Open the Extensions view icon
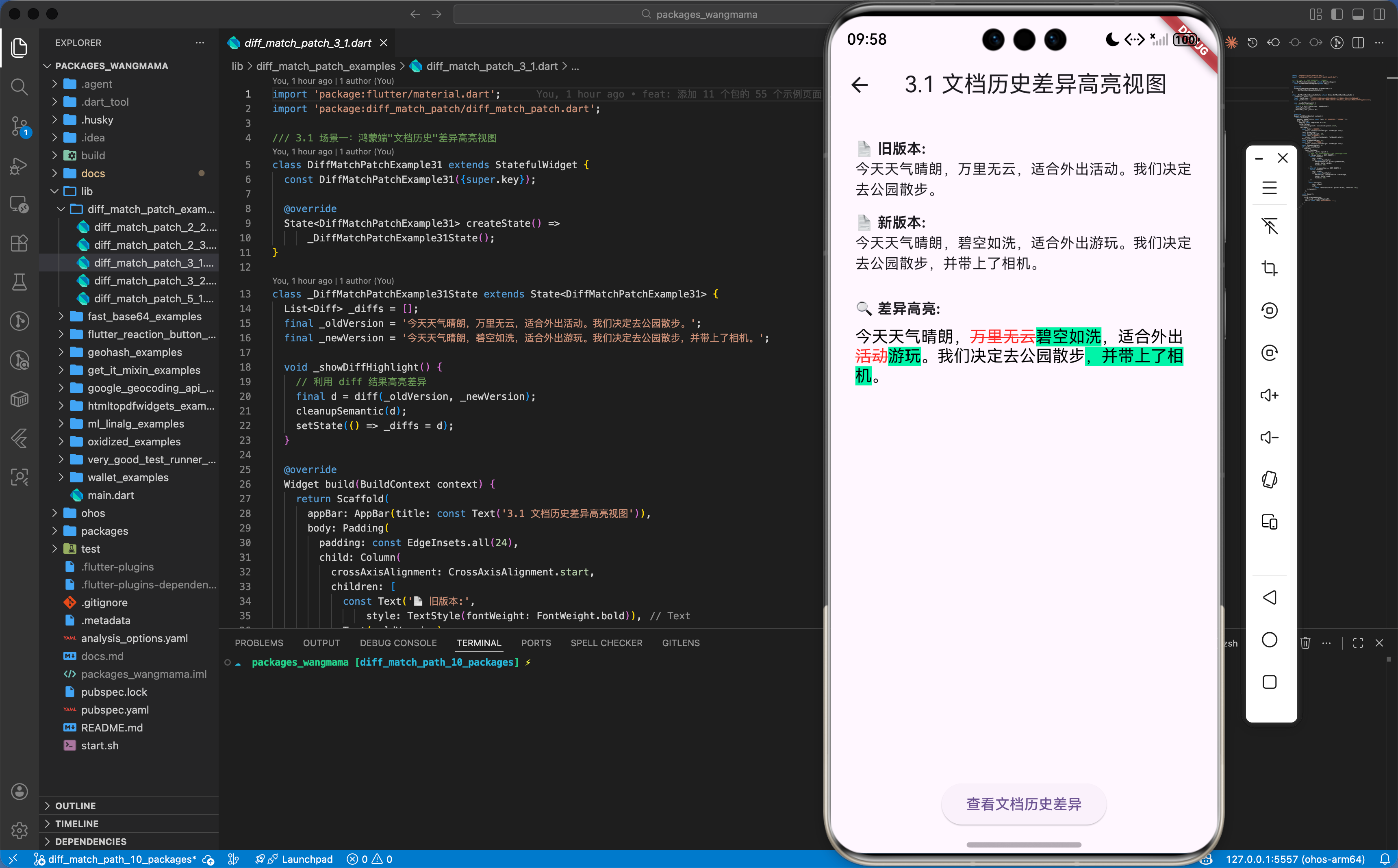 click(x=19, y=243)
